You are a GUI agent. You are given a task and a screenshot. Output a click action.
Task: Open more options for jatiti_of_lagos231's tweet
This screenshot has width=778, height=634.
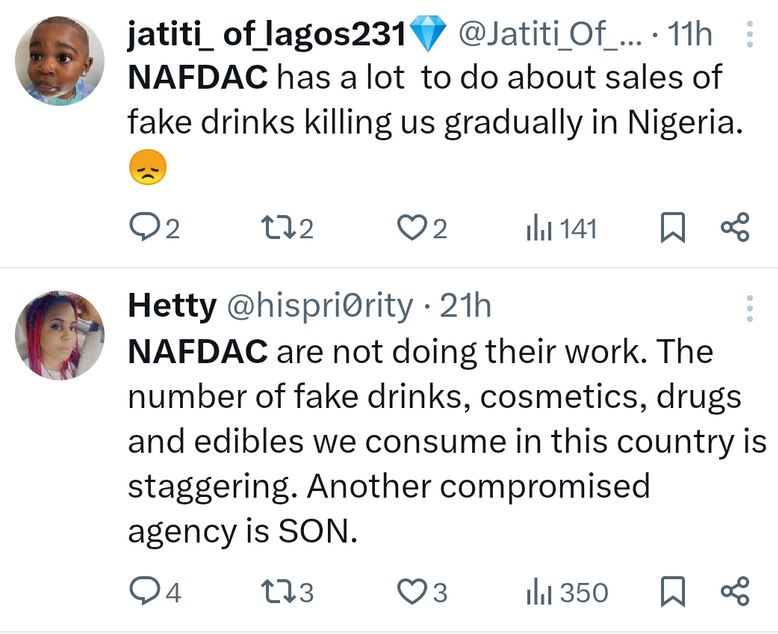pos(750,35)
